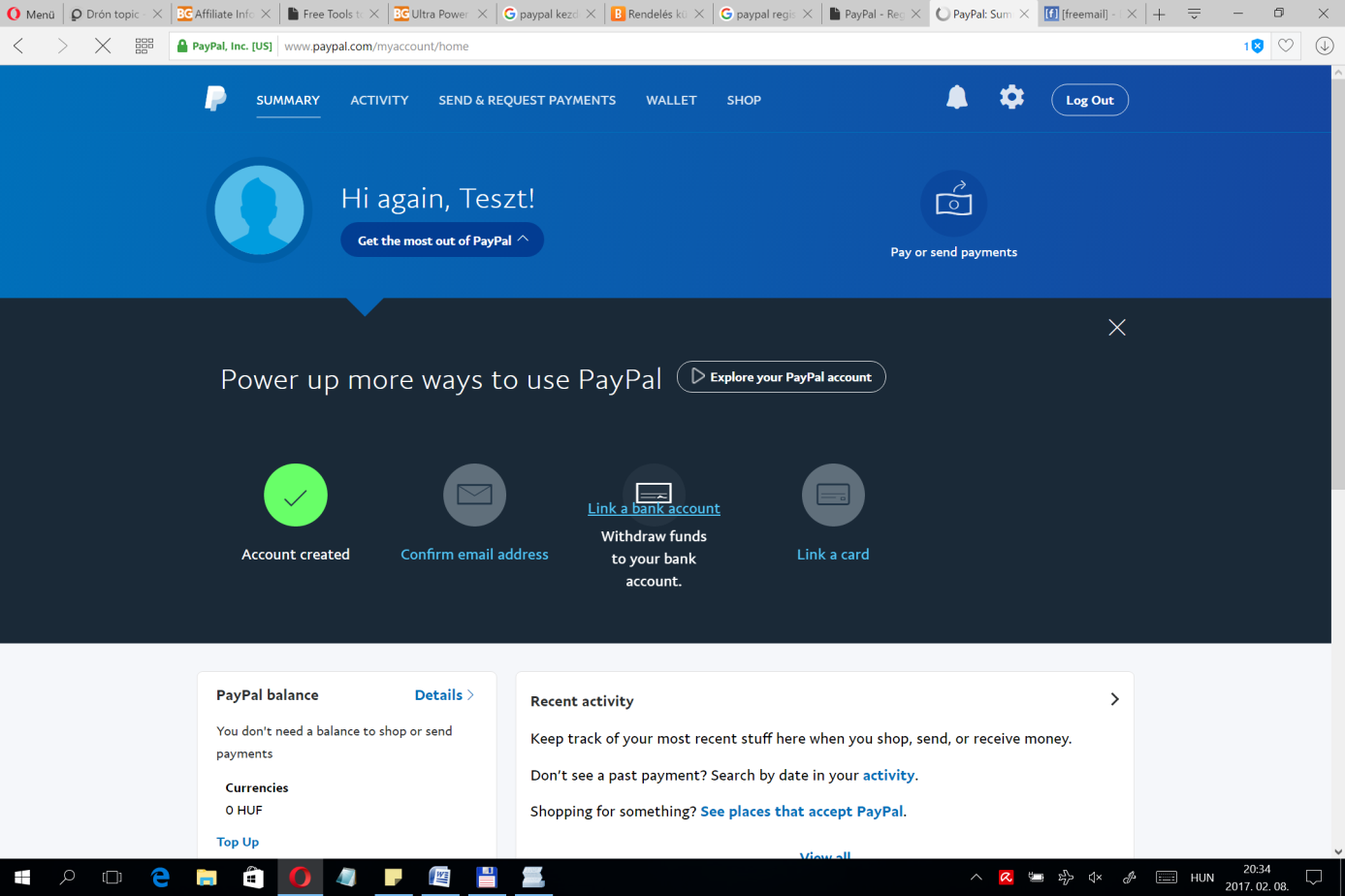Click the Link a card icon
Screen dimensions: 1345x896
833,495
